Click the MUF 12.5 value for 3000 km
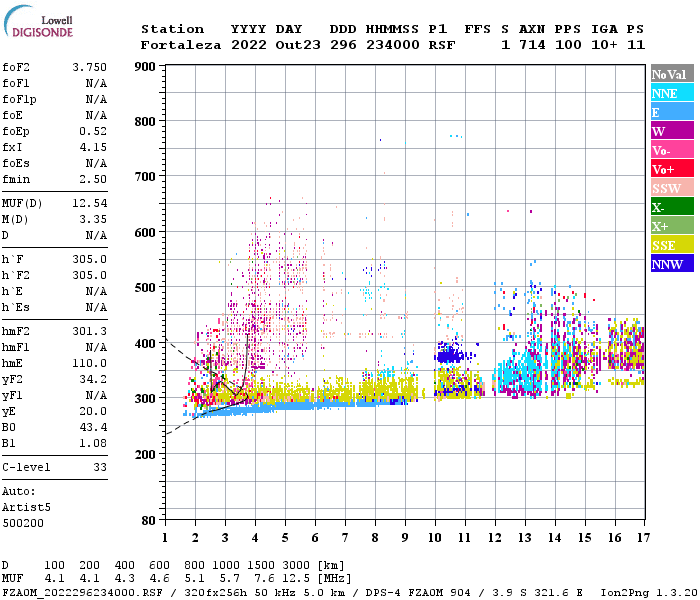 296,578
